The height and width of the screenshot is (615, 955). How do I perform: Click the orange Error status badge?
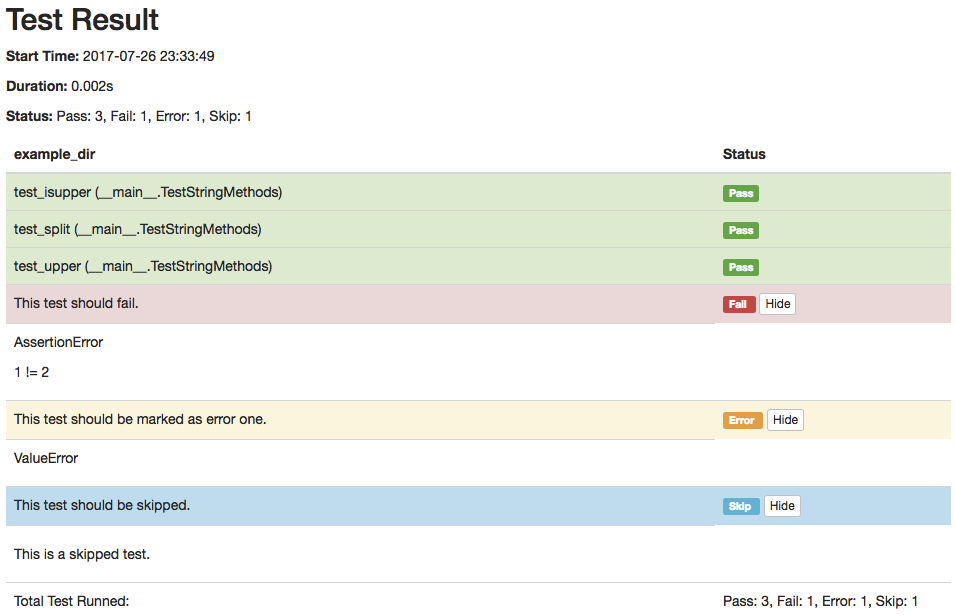[742, 420]
